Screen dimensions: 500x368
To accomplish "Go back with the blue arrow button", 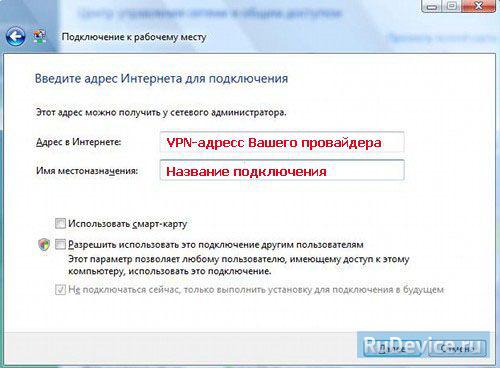I will click(x=15, y=36).
